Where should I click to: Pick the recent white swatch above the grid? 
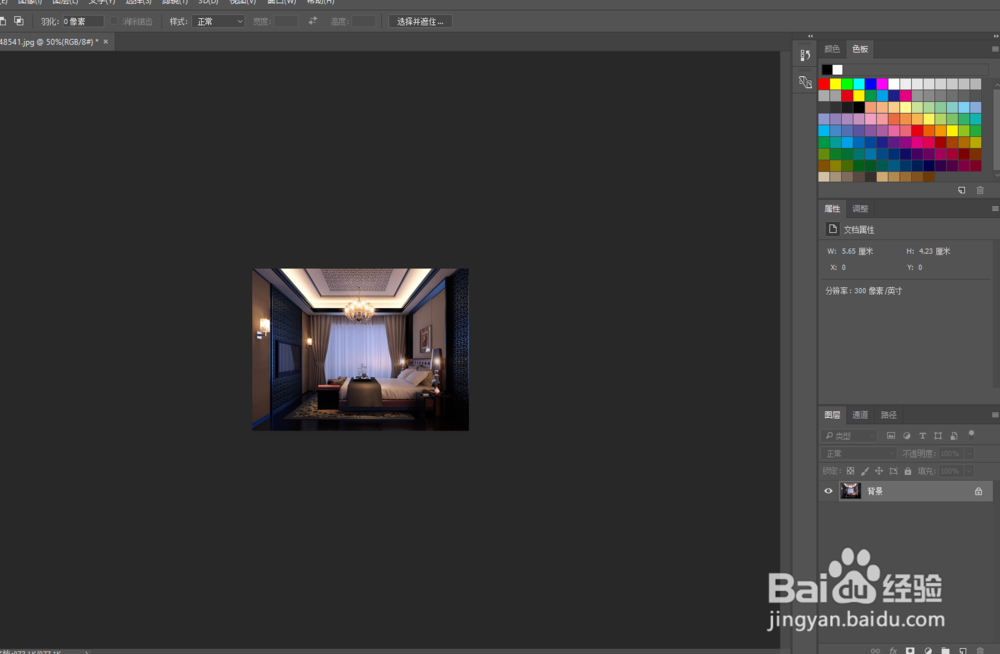coord(837,70)
